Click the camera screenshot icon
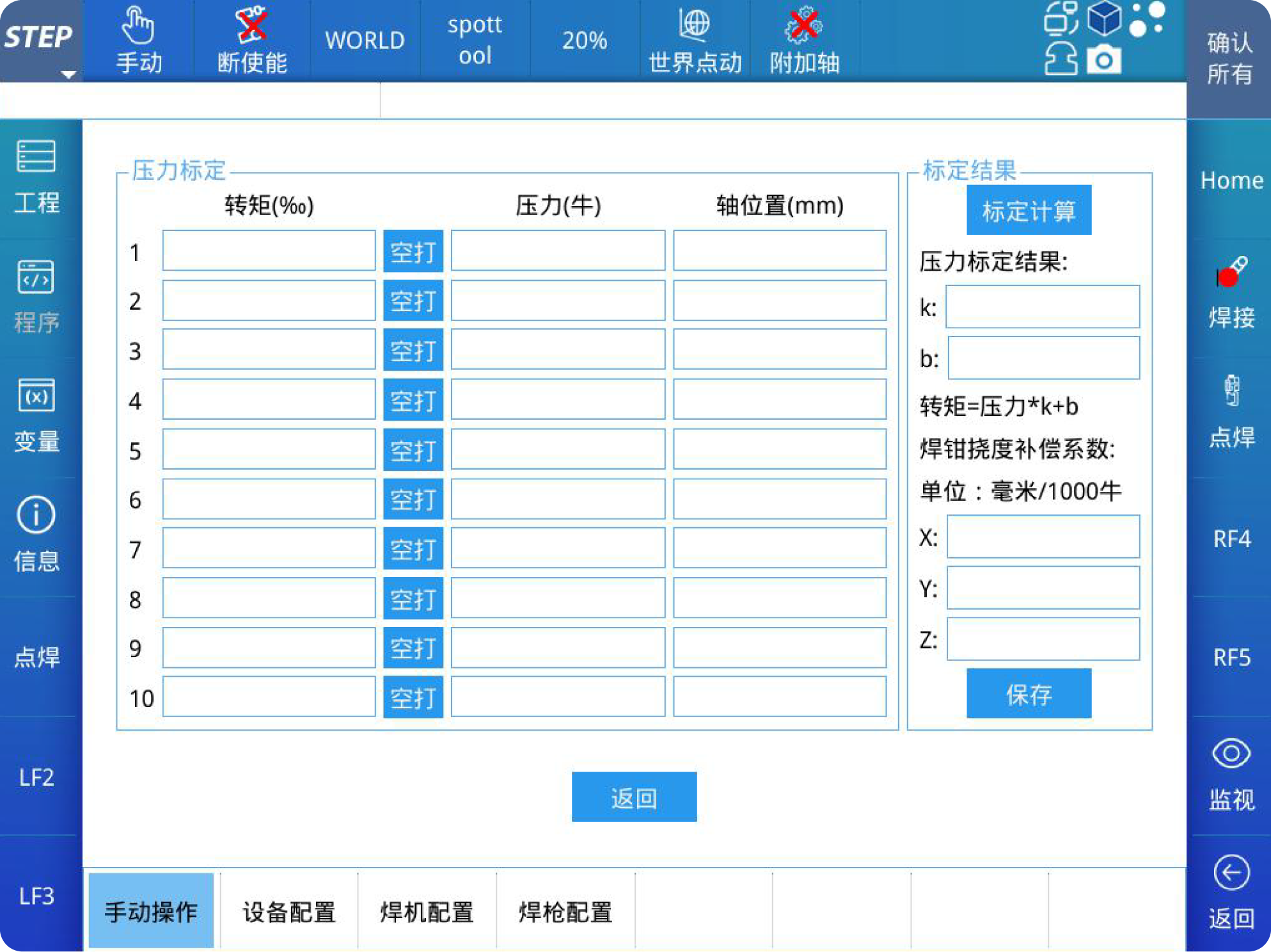This screenshot has width=1271, height=952. (x=1103, y=60)
